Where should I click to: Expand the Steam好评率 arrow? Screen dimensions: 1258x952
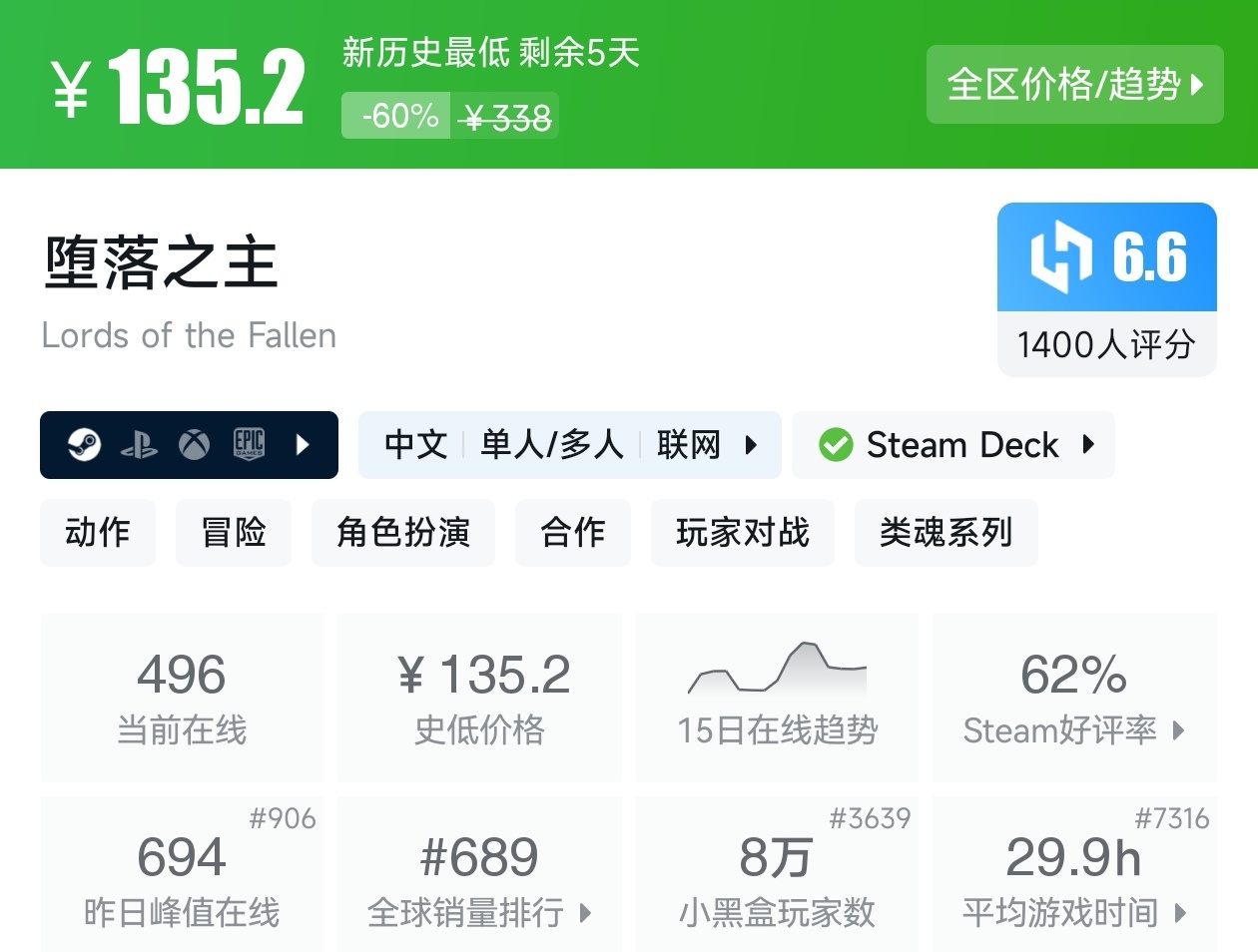1178,730
